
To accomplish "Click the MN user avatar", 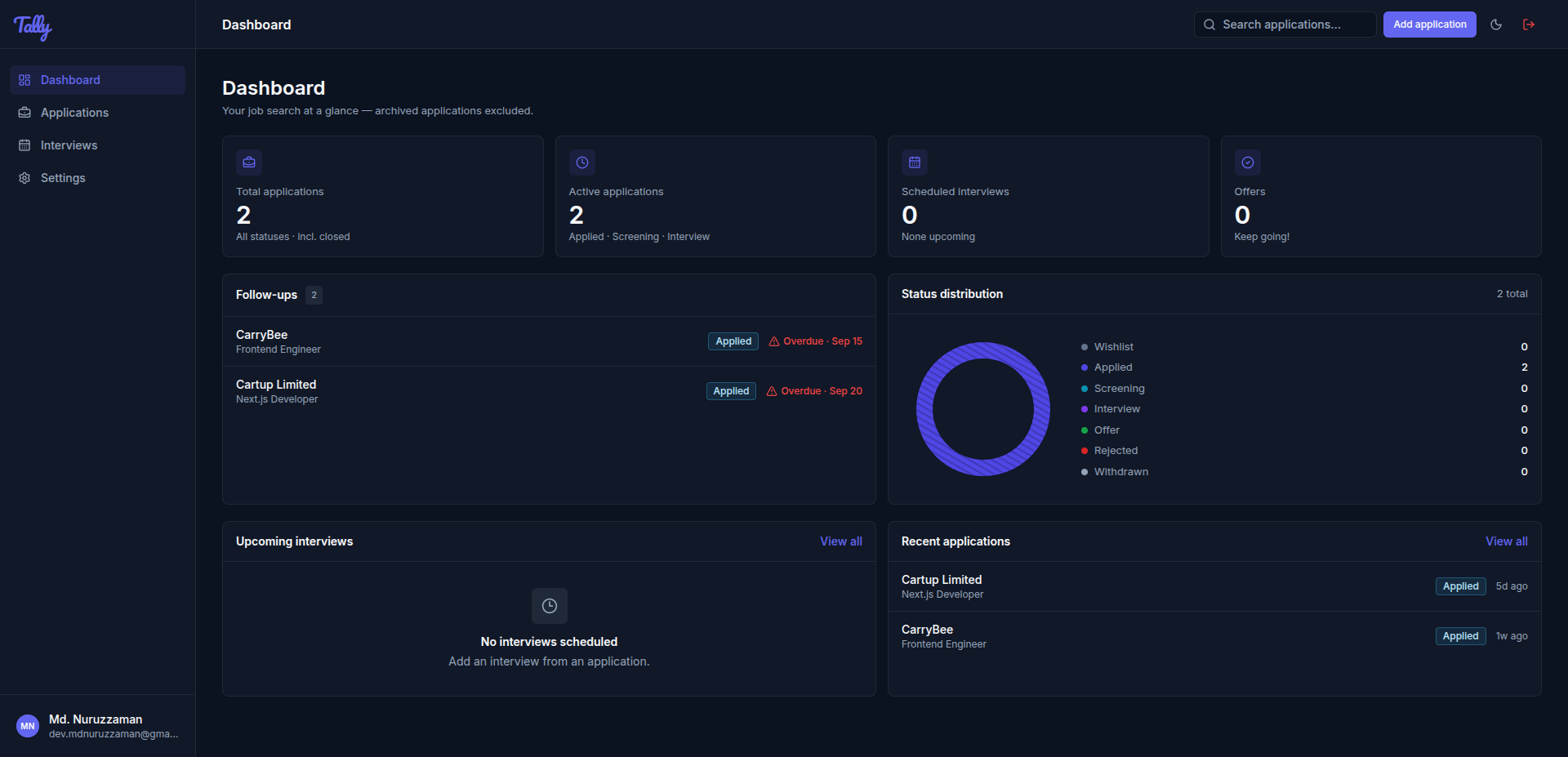I will tap(28, 726).
